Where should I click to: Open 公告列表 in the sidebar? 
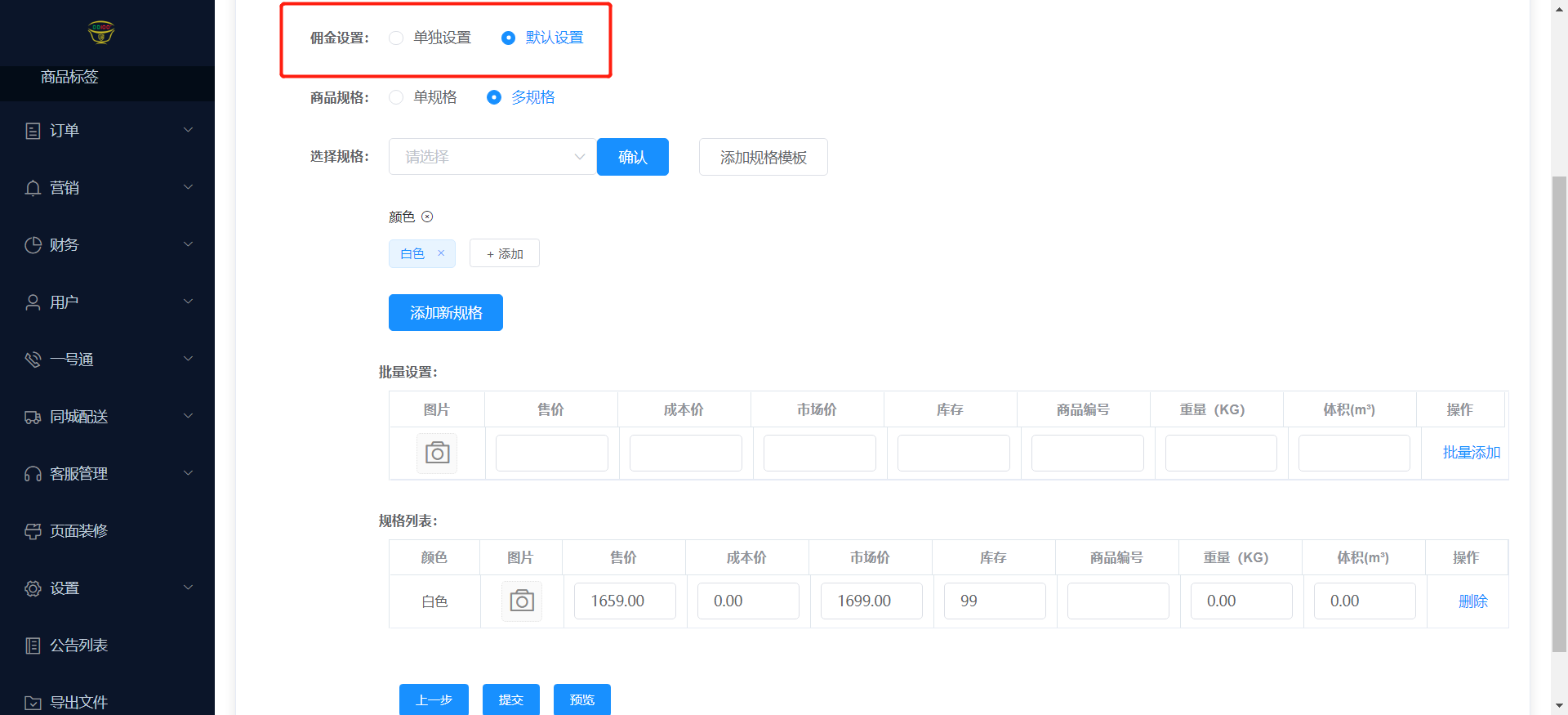point(78,646)
